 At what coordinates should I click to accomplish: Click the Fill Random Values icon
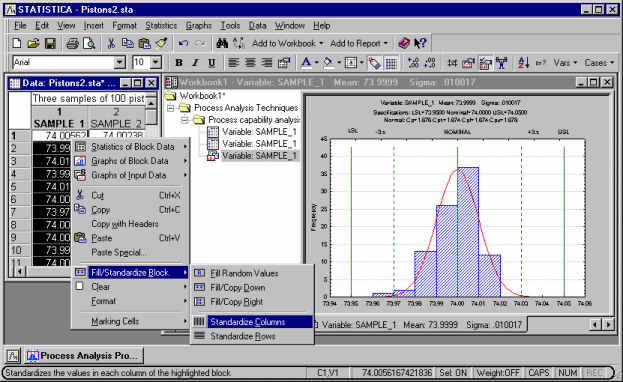(199, 273)
